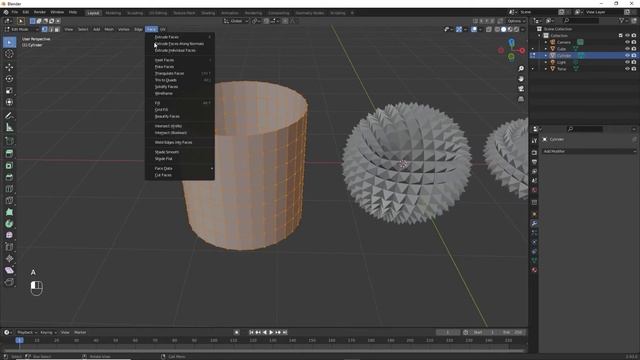The image size is (640, 360).
Task: Open the Modifier wrench properties tab
Action: pos(534,223)
